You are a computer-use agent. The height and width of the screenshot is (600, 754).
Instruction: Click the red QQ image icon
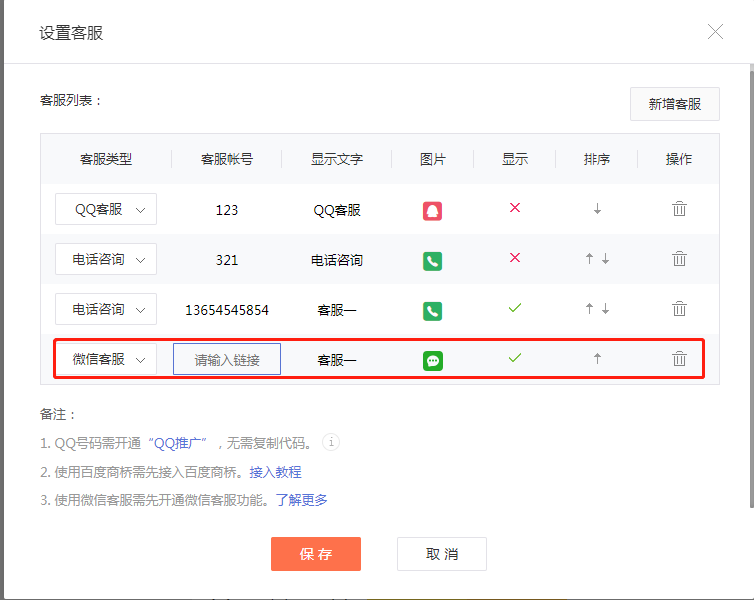[432, 210]
